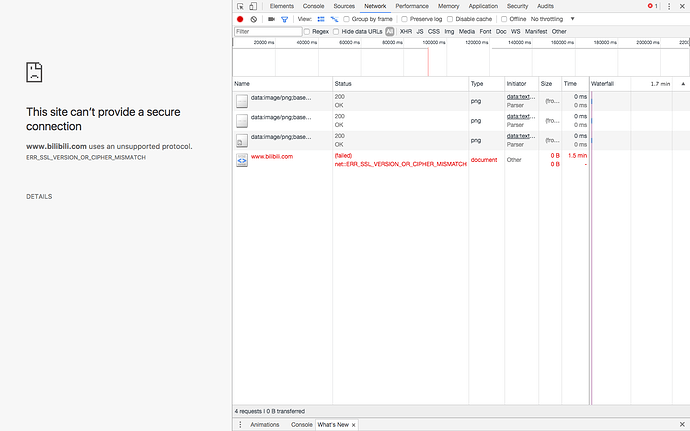This screenshot has height=431, width=690.
Task: Filter requests by Img
Action: click(x=449, y=32)
